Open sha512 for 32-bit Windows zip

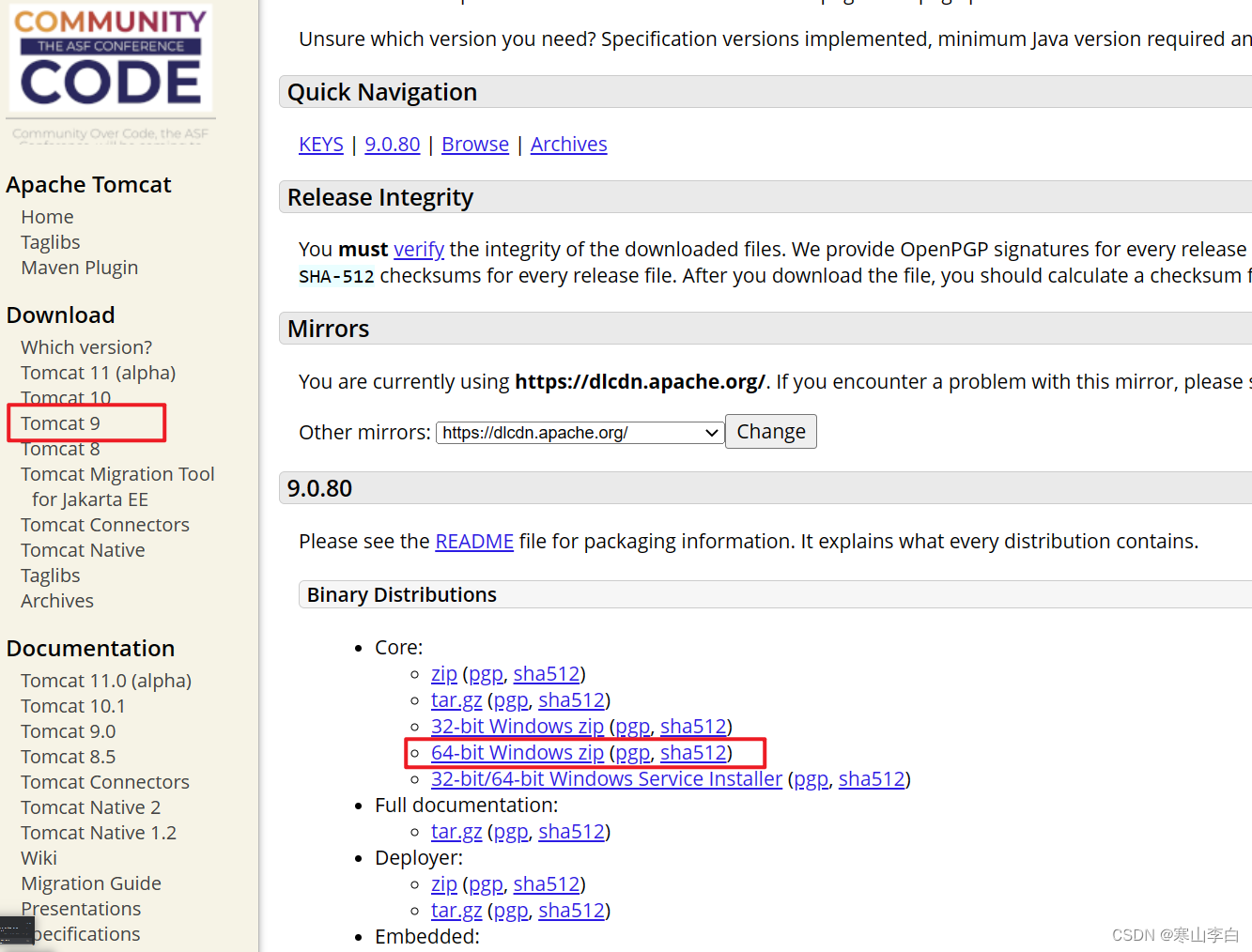tap(694, 727)
